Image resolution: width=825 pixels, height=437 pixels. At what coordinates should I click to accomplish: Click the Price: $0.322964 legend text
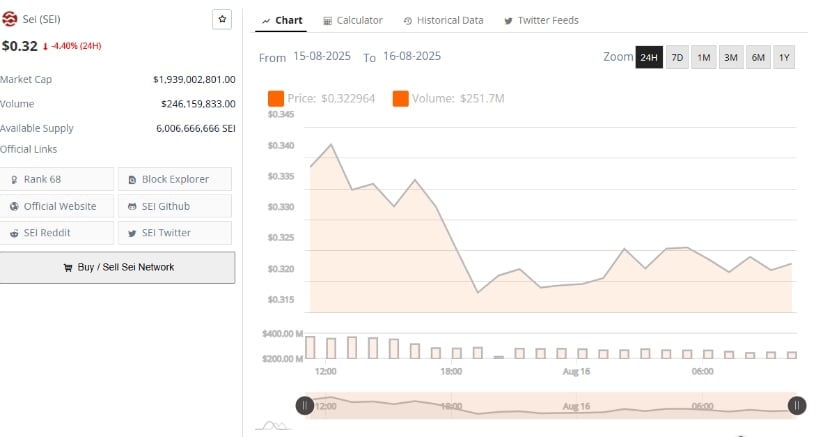point(331,98)
